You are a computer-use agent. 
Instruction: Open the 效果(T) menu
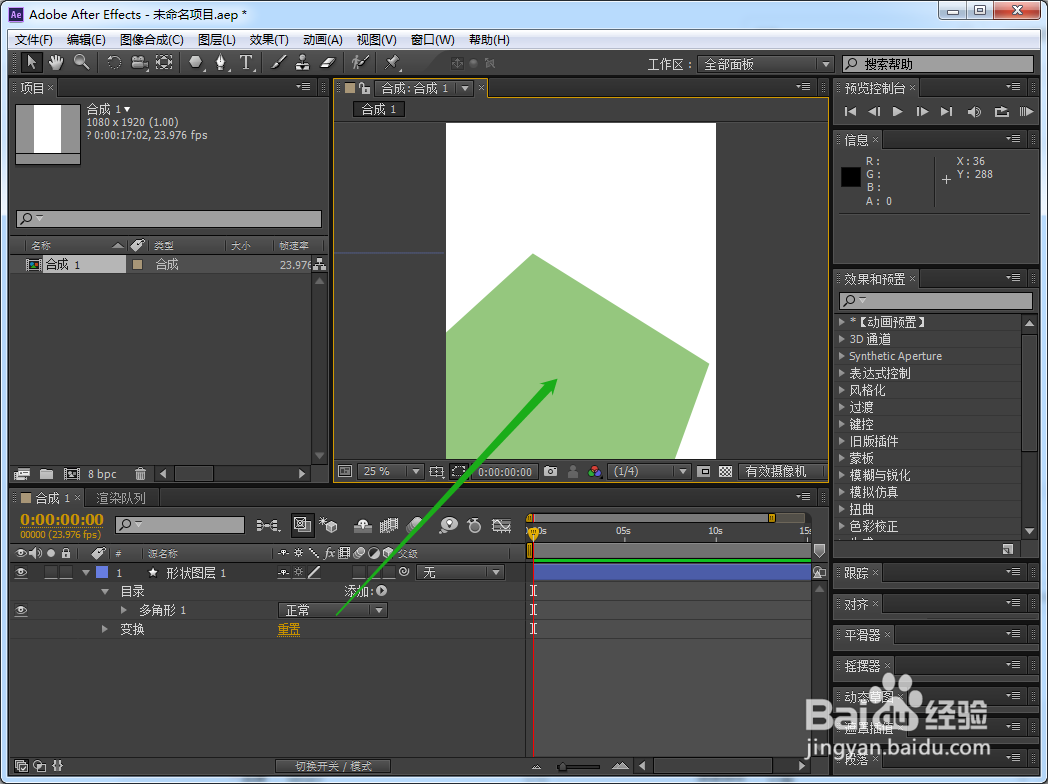coord(269,40)
